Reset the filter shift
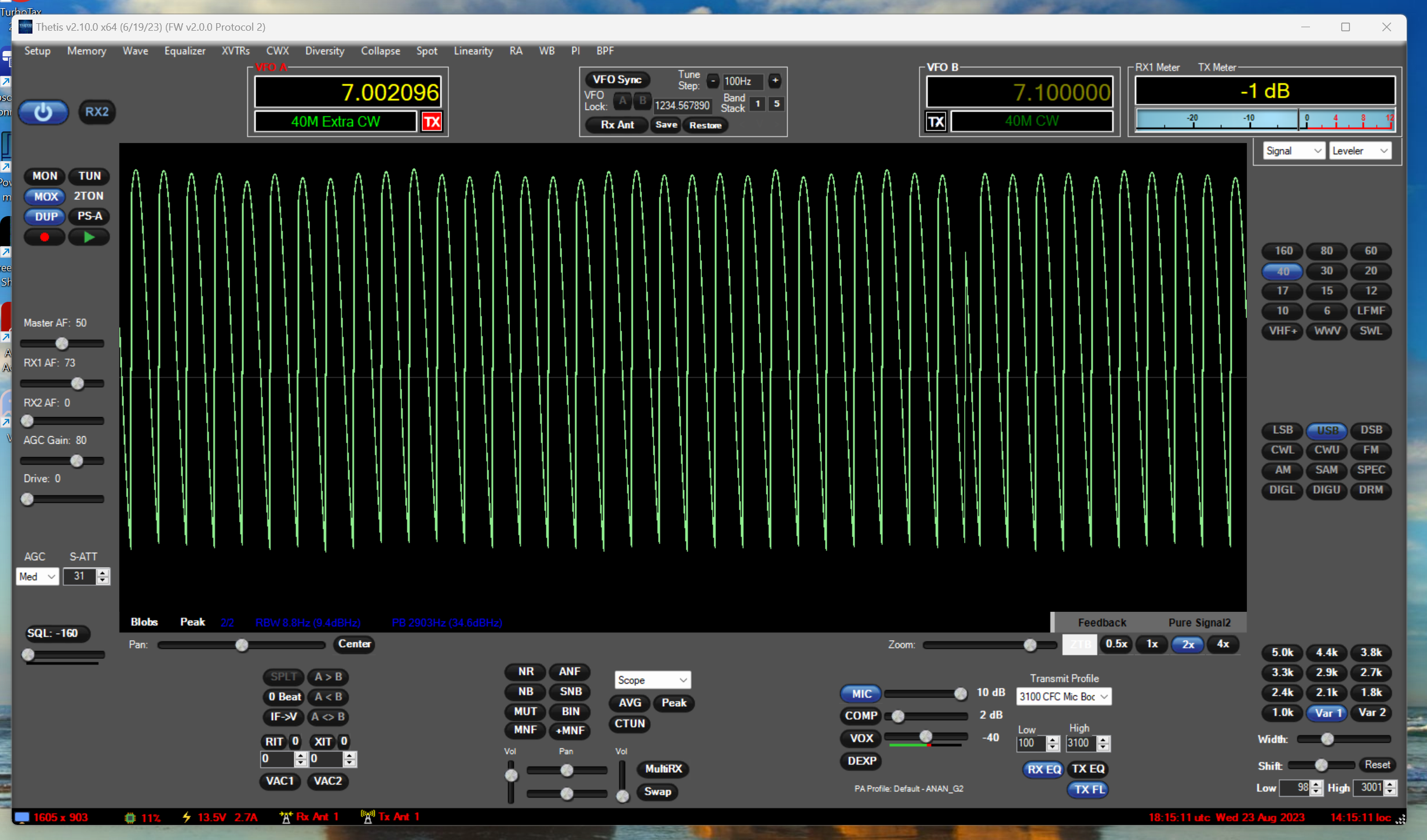The width and height of the screenshot is (1427, 840). (x=1377, y=765)
